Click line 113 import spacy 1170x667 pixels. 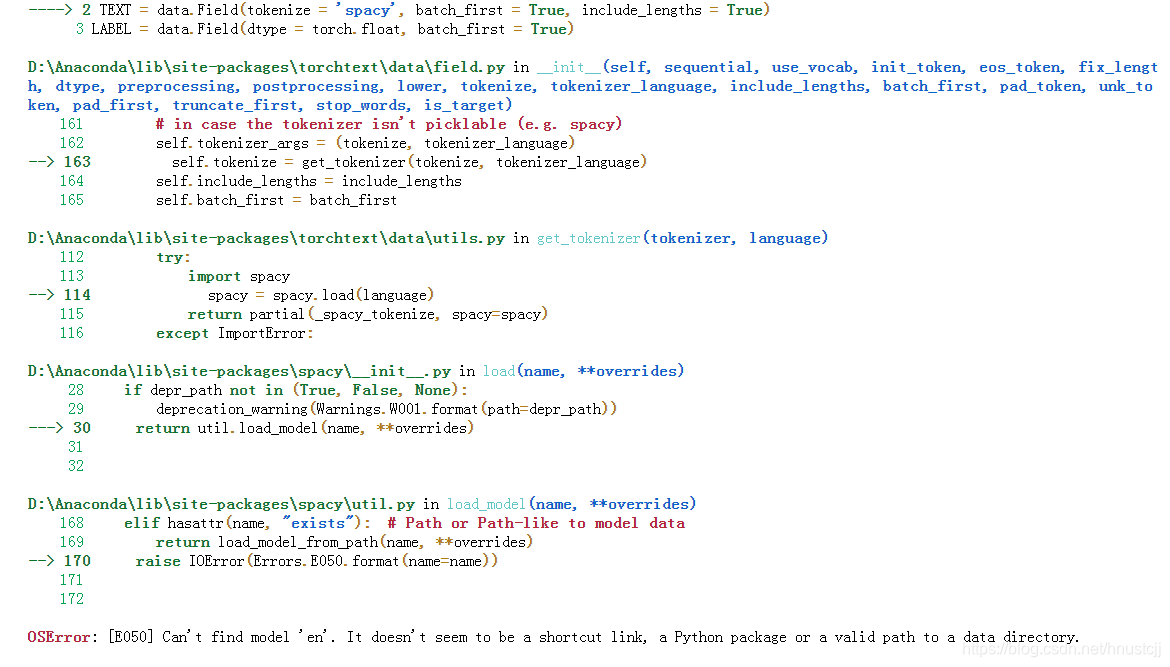(x=239, y=276)
